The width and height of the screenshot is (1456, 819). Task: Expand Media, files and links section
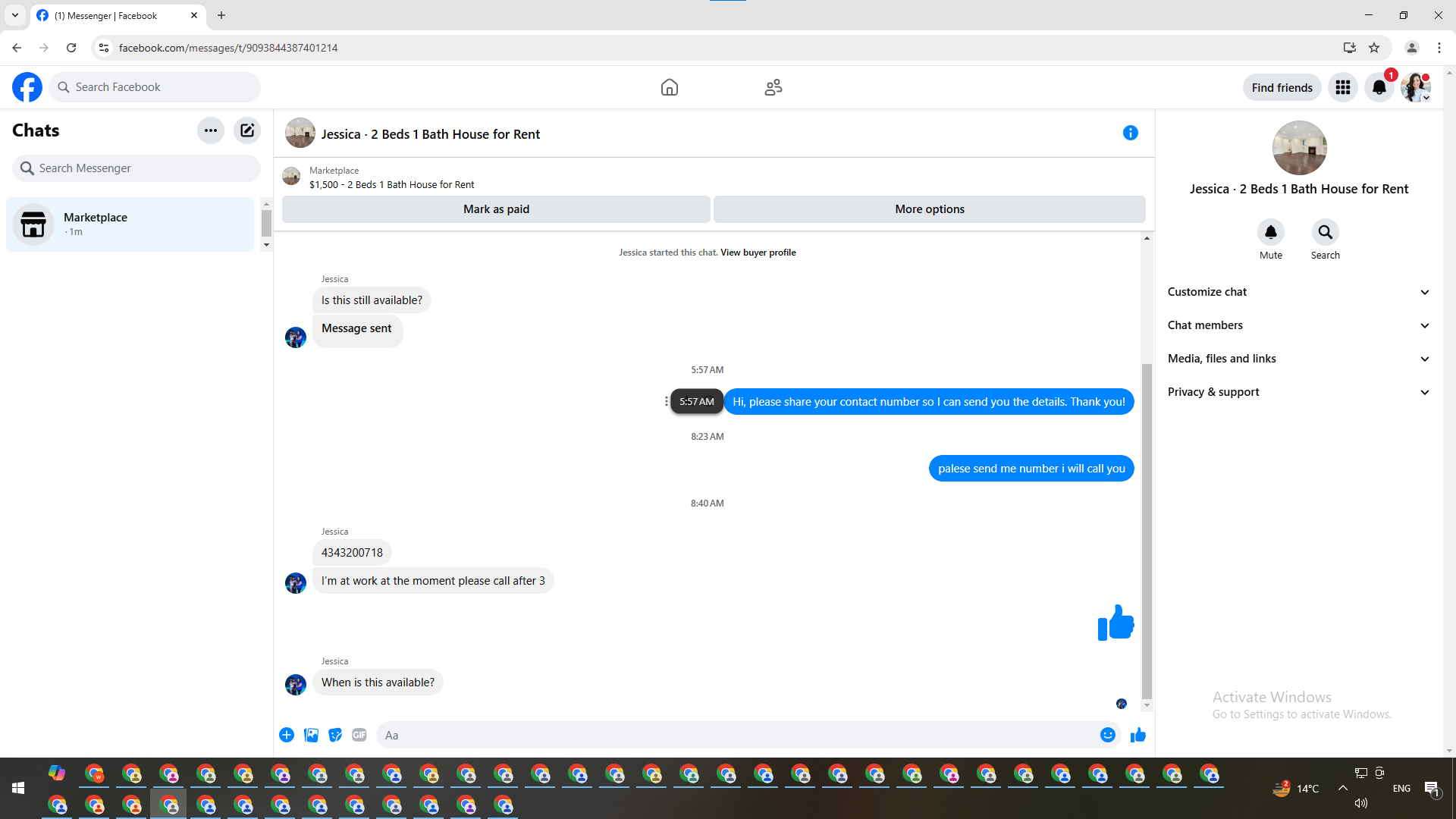click(1298, 359)
